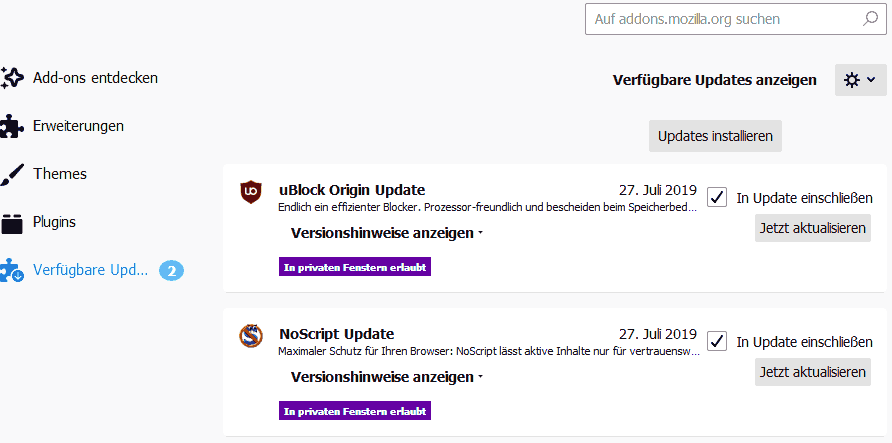Click Jetzt aktualisieren for uBlock Origin

pyautogui.click(x=812, y=228)
